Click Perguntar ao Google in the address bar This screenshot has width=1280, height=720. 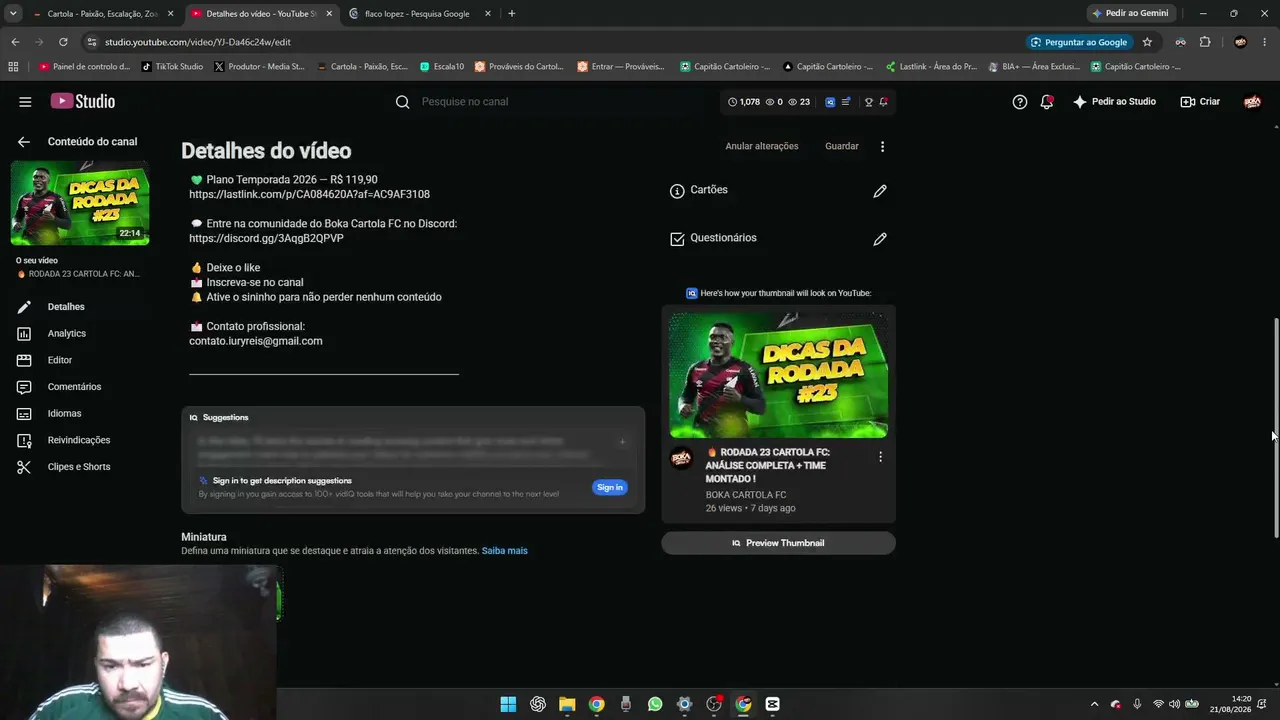[x=1079, y=42]
